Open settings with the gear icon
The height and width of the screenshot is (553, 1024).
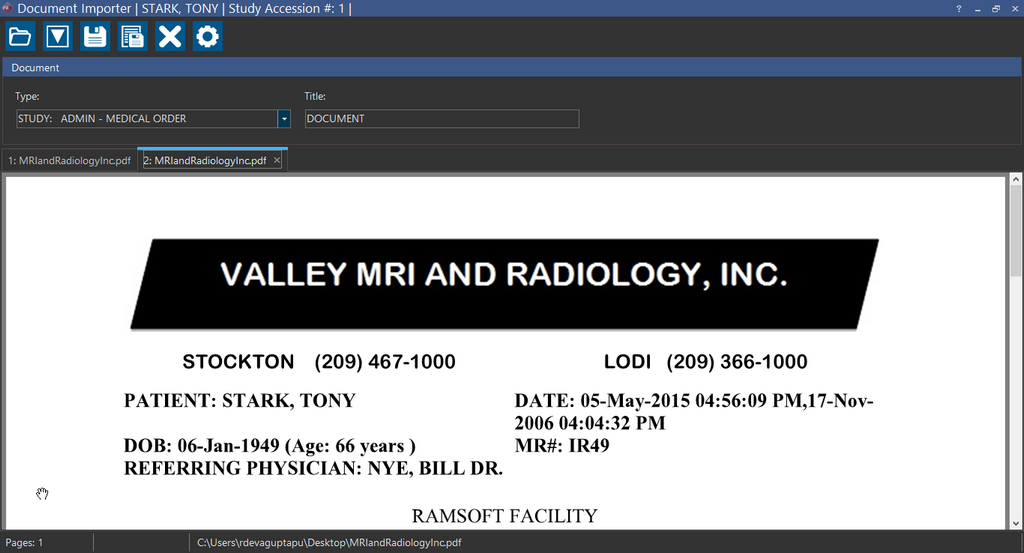tap(207, 37)
